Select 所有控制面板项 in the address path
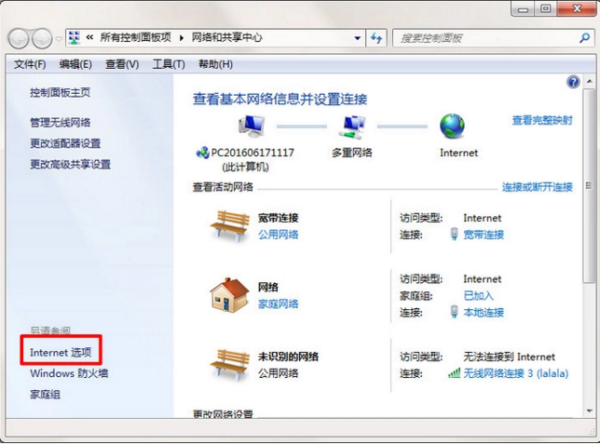The height and width of the screenshot is (444, 600). point(135,38)
